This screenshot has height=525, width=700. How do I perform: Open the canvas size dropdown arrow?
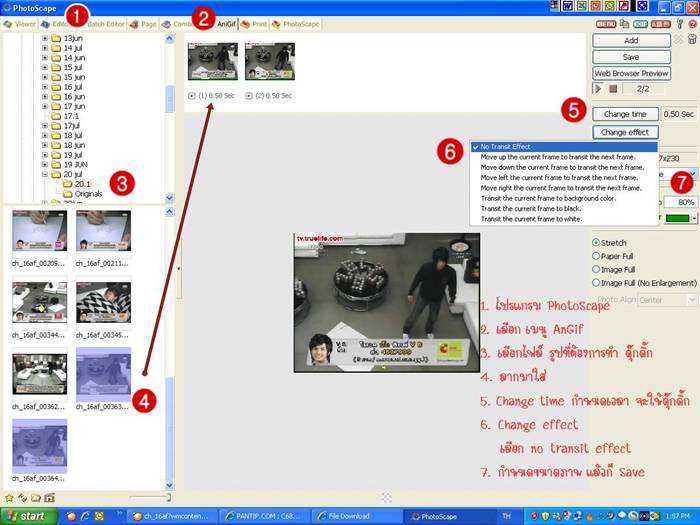coord(692,173)
